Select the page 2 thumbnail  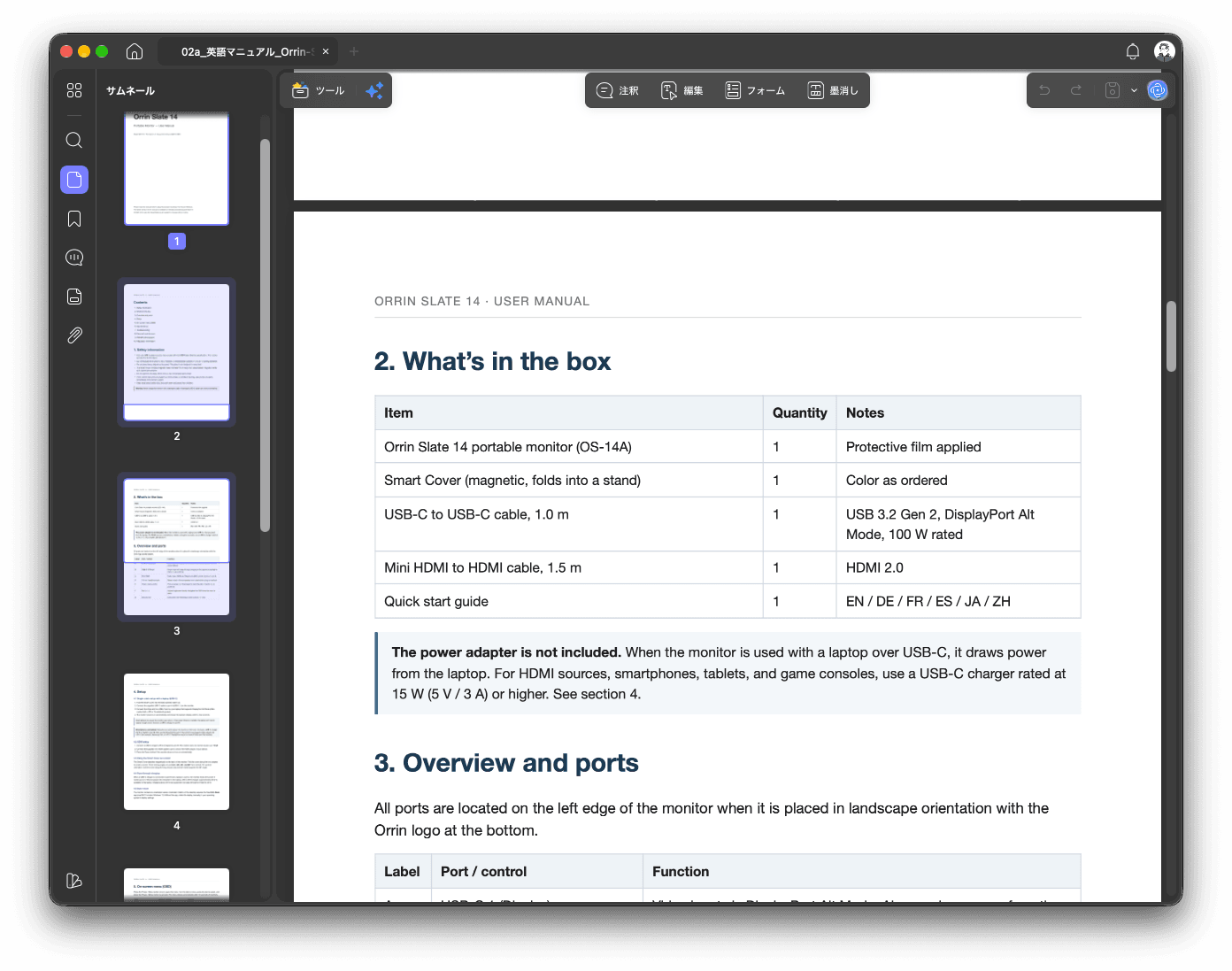point(177,352)
